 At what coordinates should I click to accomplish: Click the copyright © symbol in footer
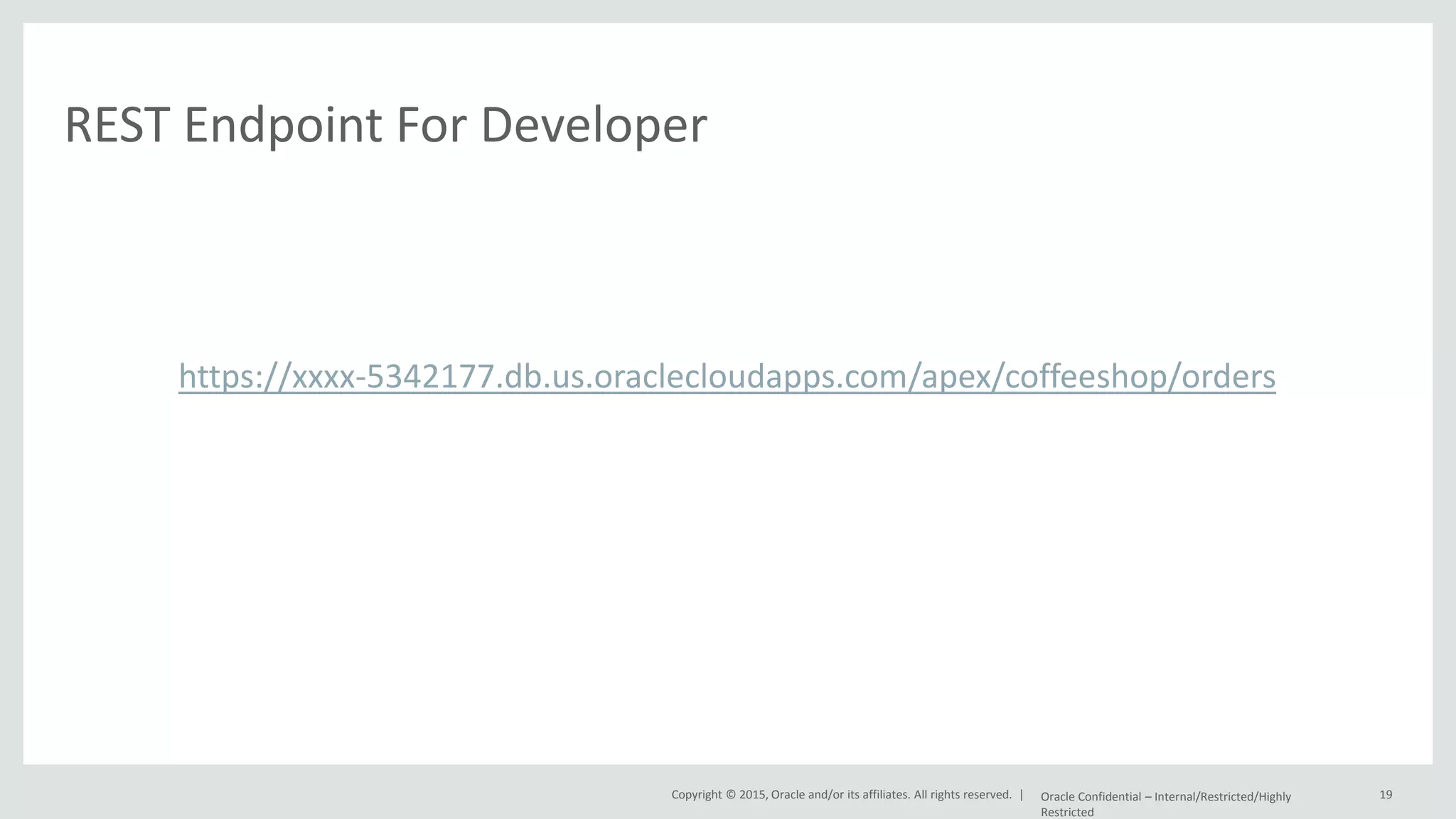point(730,795)
